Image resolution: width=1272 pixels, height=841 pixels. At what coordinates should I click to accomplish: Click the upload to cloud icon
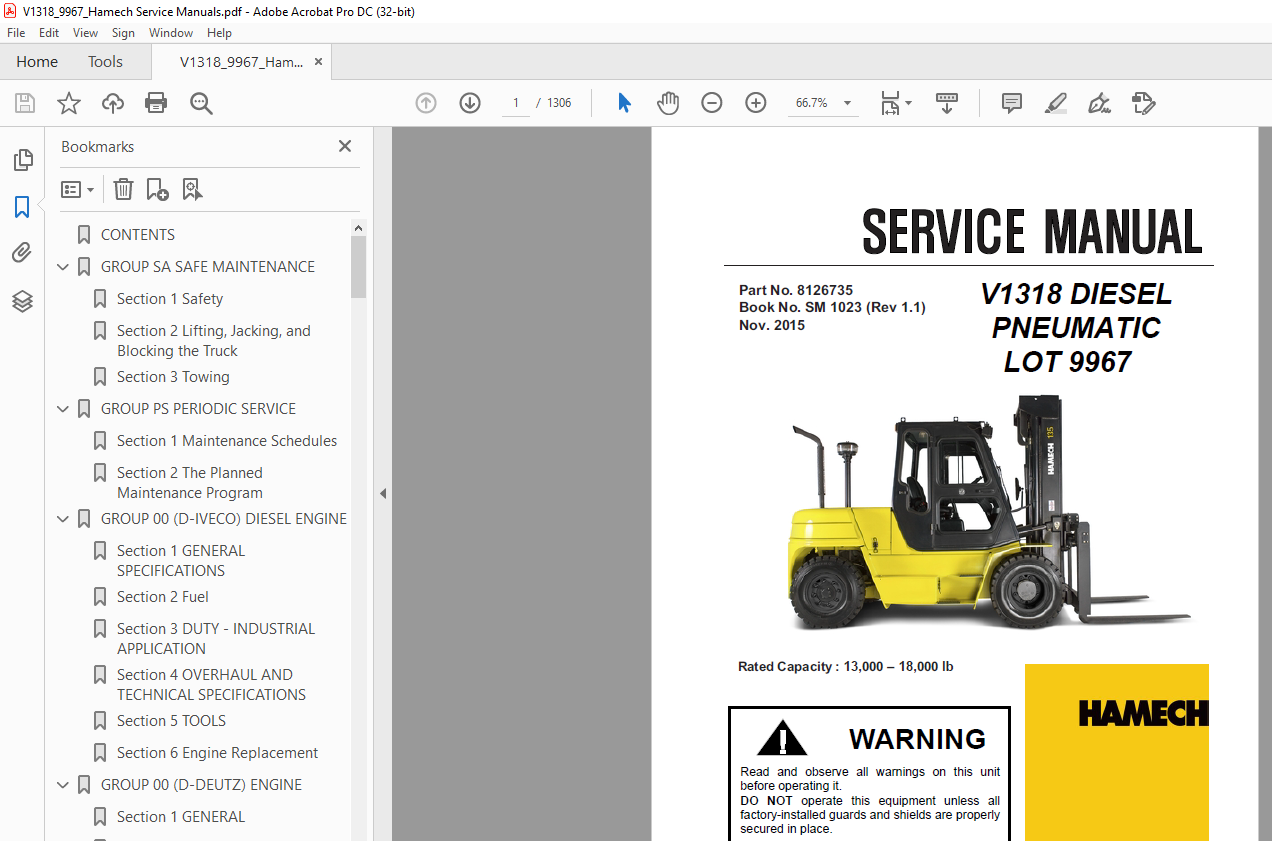tap(113, 103)
